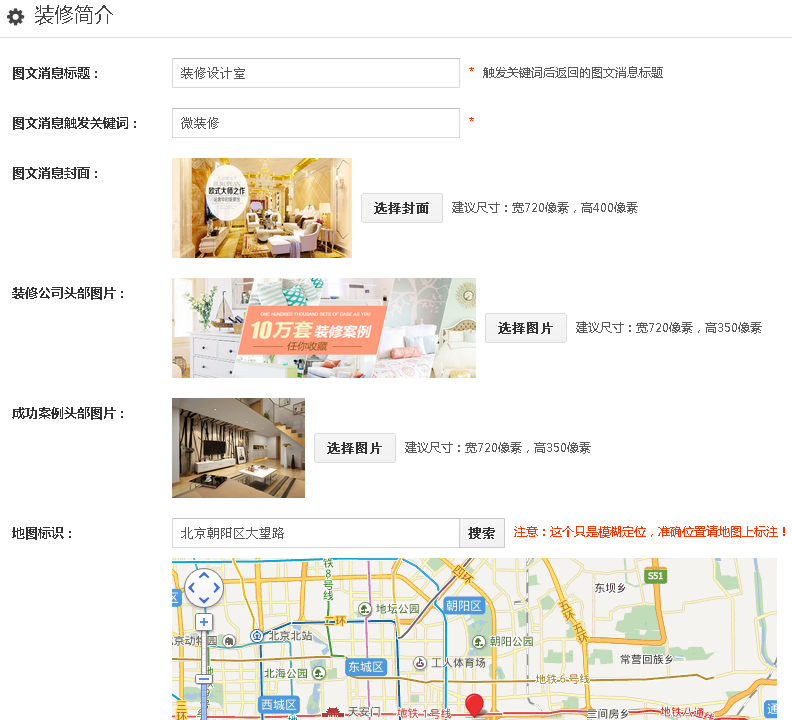
Task: Click the 图文消息封面 living room thumbnail
Action: 261,208
